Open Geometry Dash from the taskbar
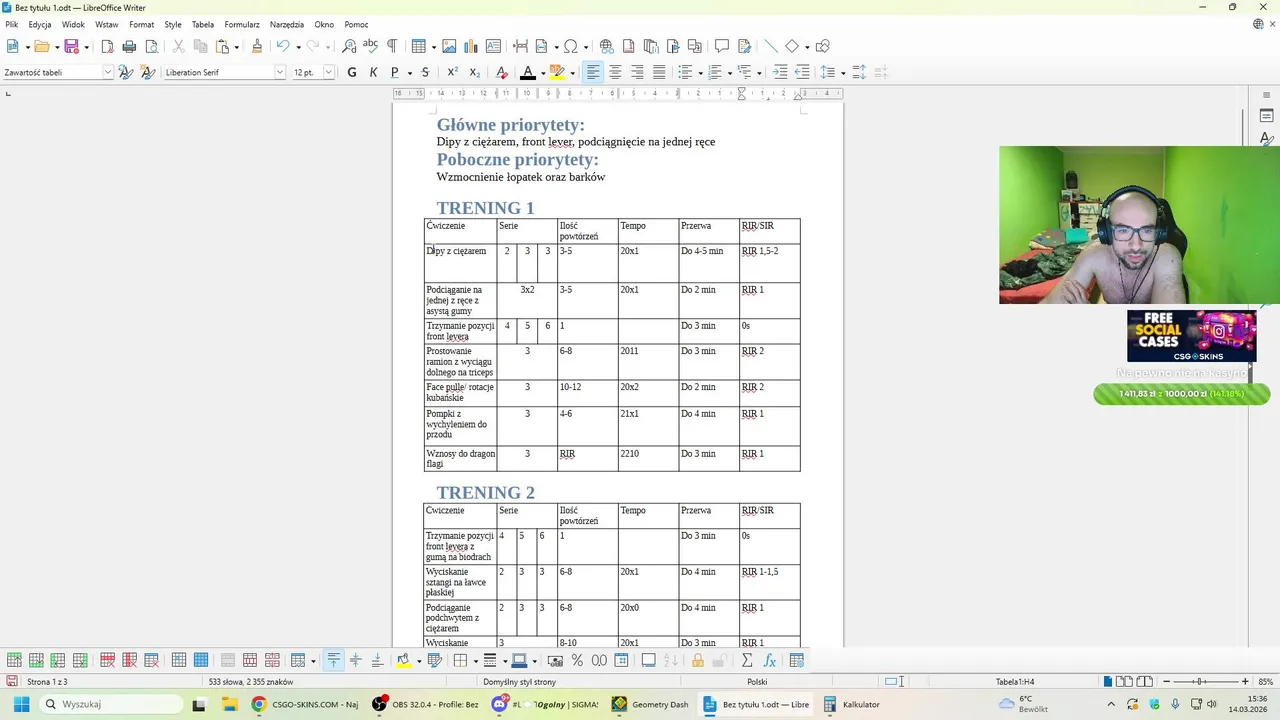 (x=650, y=704)
